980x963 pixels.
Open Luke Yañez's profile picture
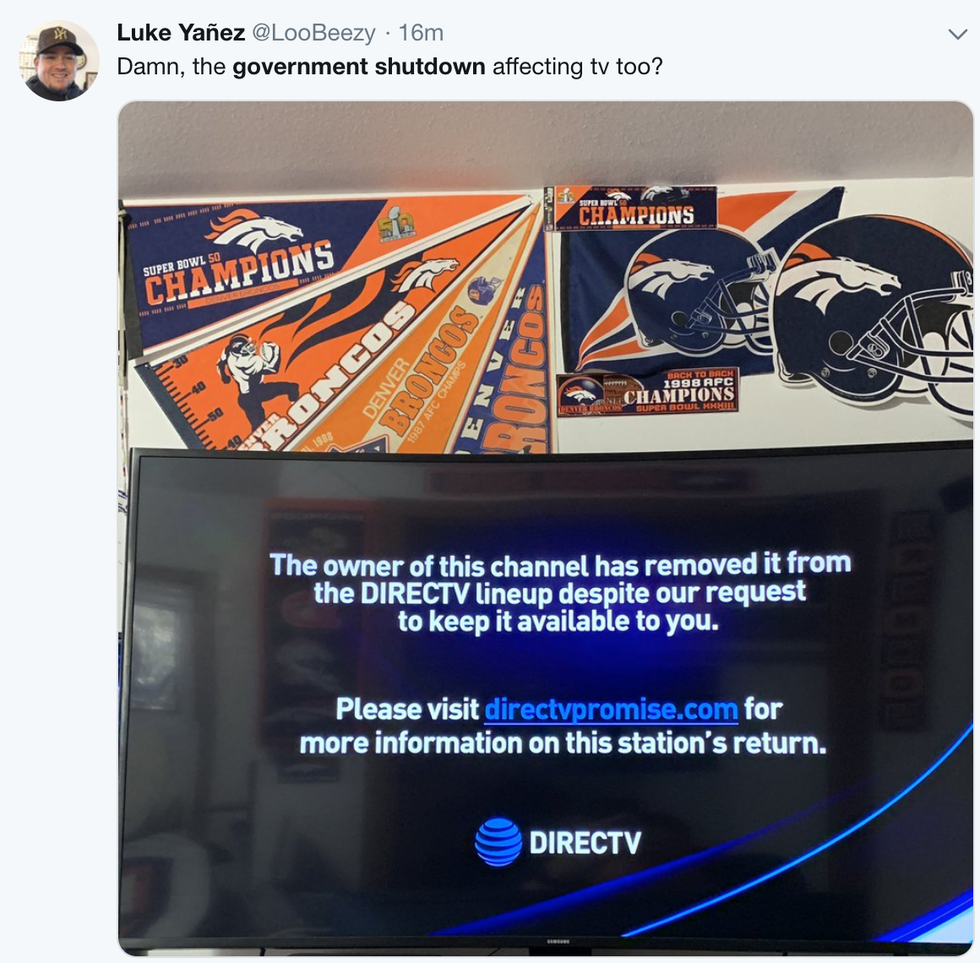pyautogui.click(x=59, y=60)
